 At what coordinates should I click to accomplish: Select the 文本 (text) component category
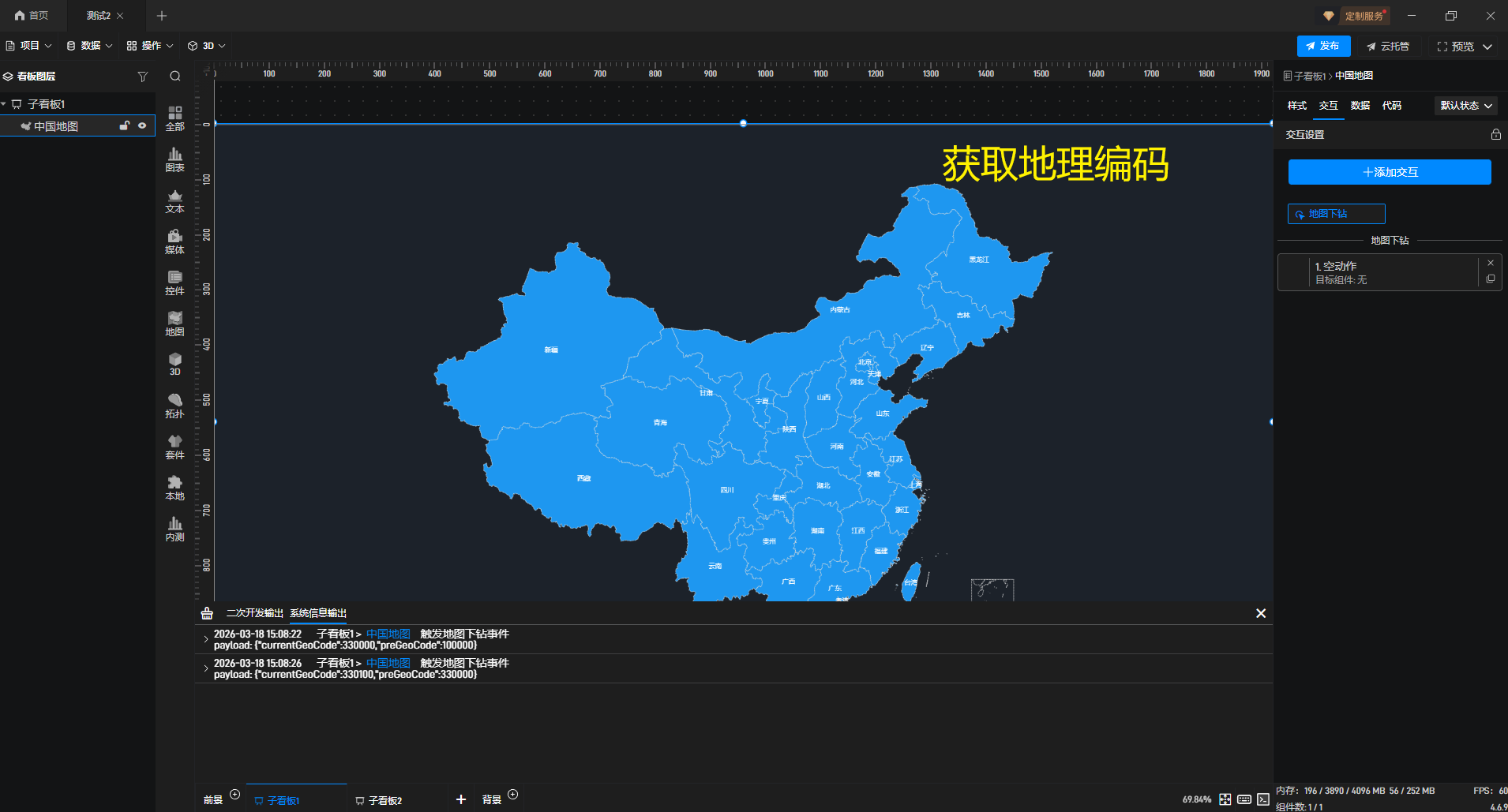174,201
